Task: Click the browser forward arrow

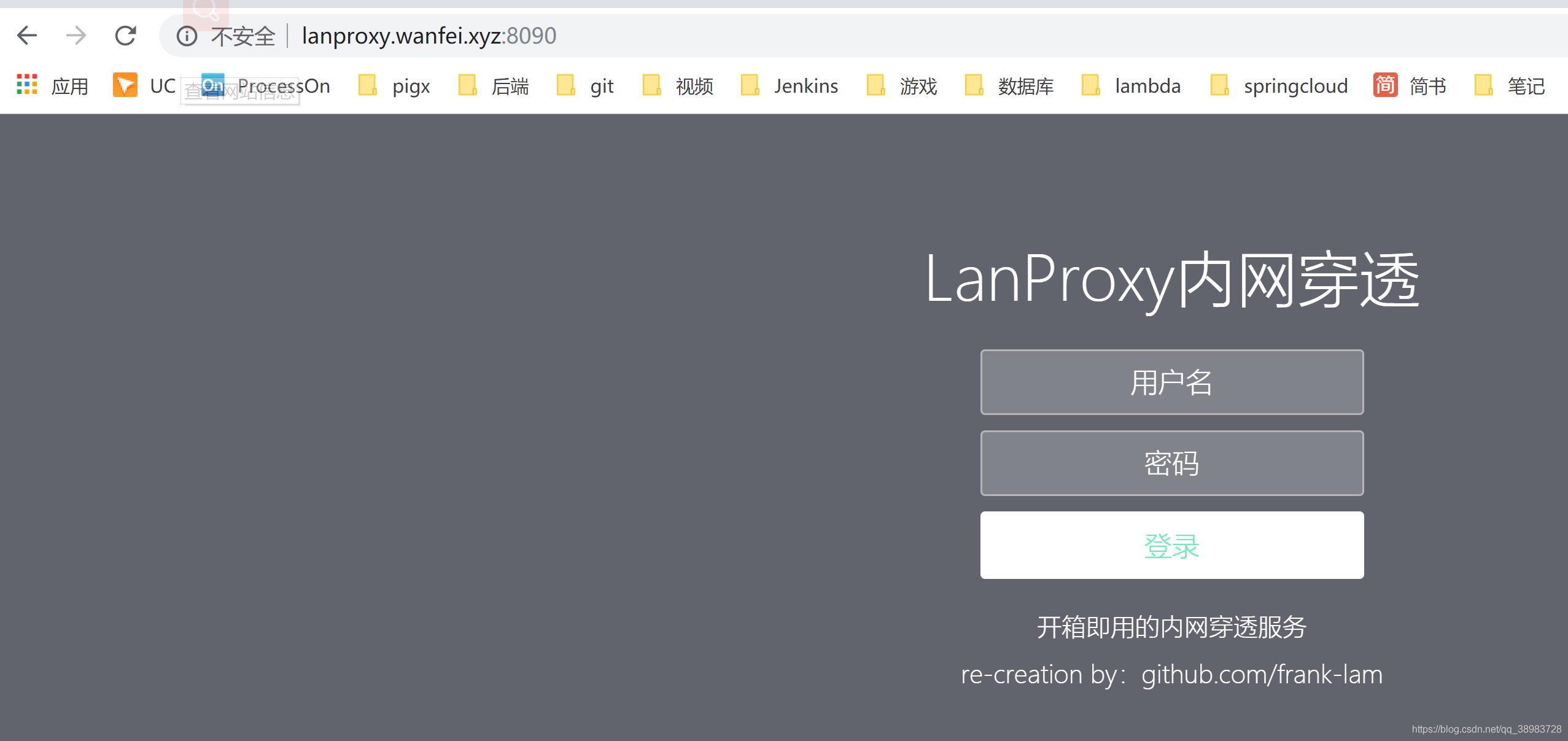Action: click(x=76, y=36)
